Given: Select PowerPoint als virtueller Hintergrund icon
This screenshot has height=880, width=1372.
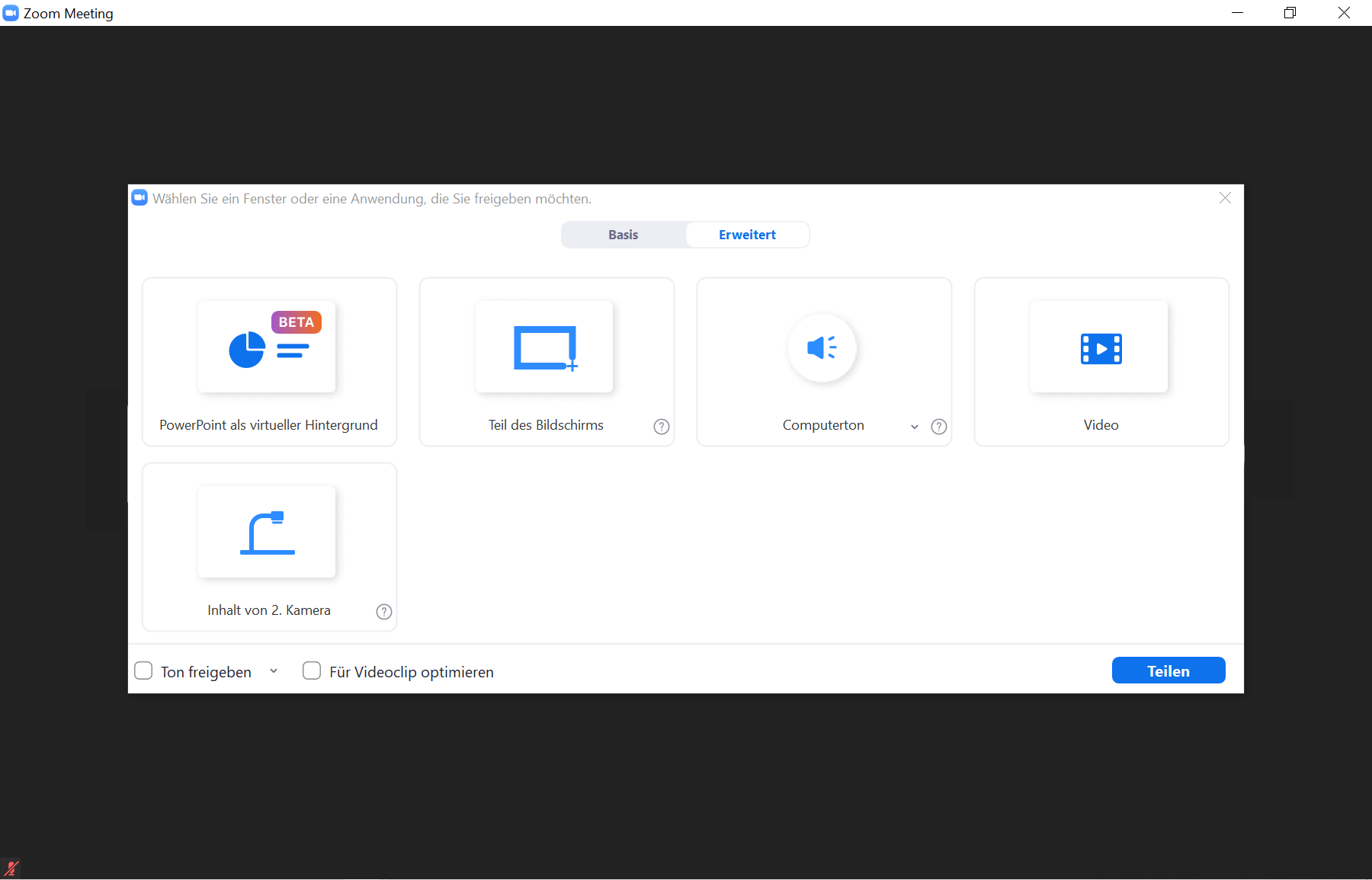Looking at the screenshot, I should (266, 347).
